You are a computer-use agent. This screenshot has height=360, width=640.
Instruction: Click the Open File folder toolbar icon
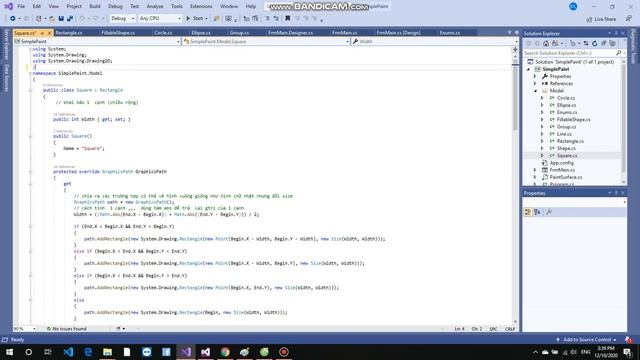pyautogui.click(x=52, y=18)
